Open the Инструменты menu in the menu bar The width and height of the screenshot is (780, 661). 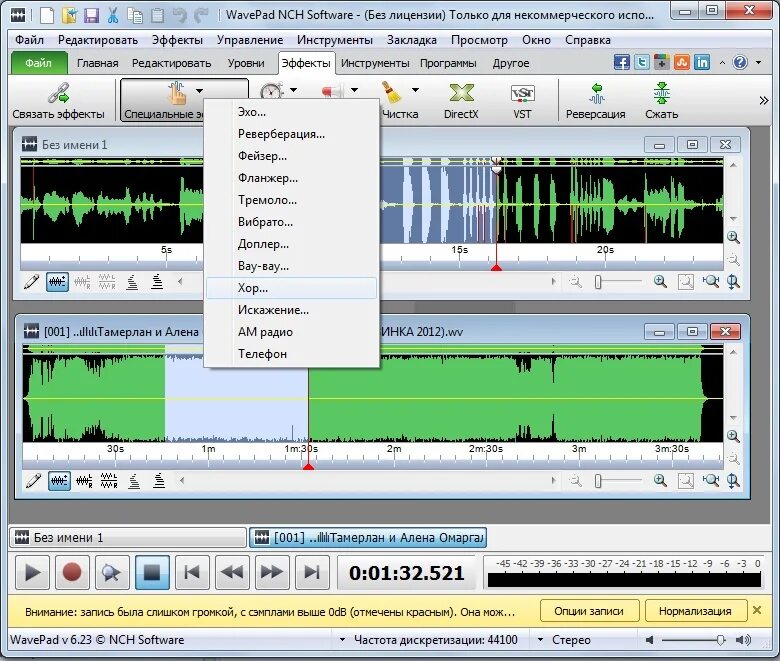point(335,40)
